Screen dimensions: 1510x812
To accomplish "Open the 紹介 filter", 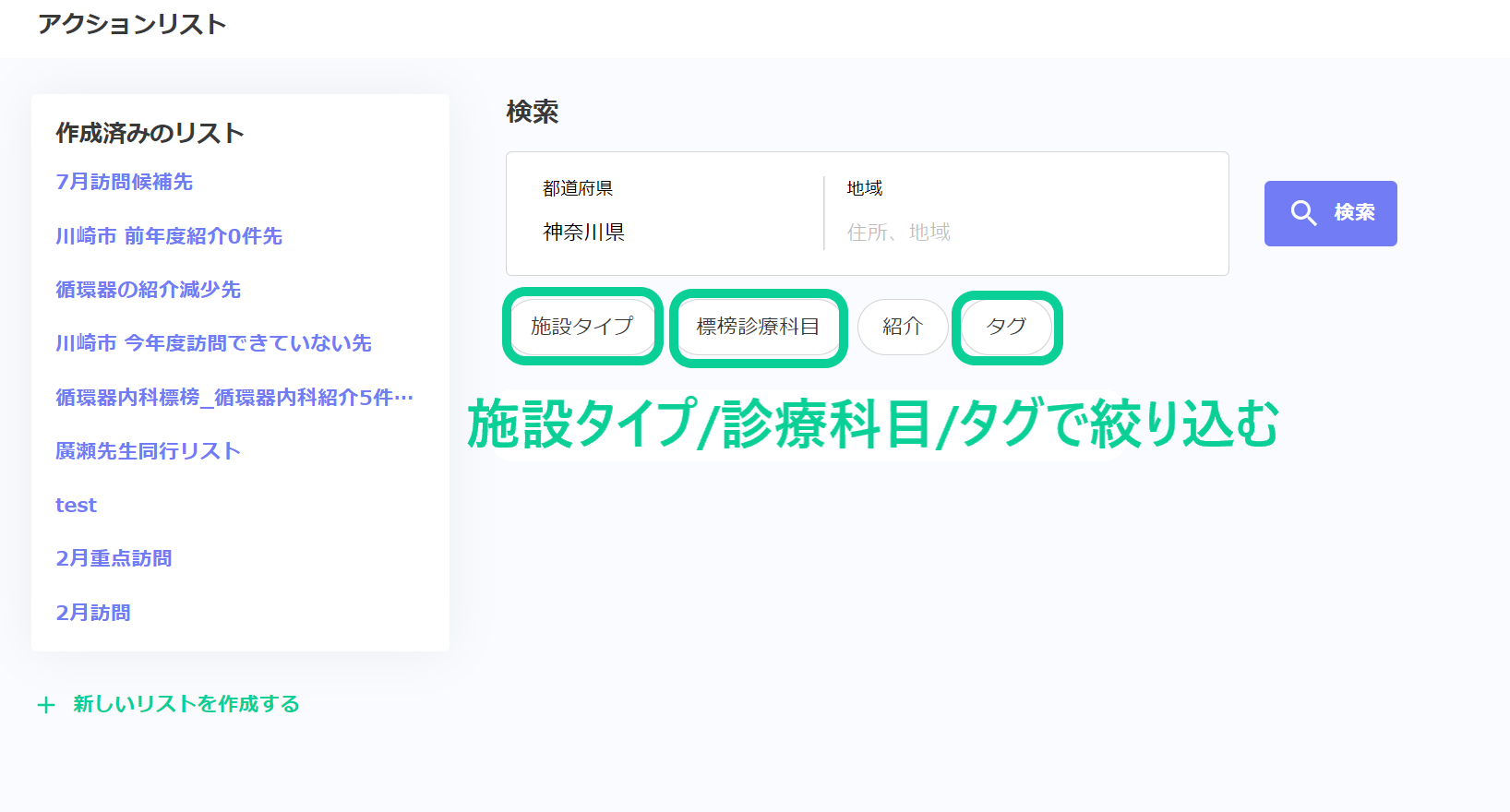I will click(x=903, y=327).
